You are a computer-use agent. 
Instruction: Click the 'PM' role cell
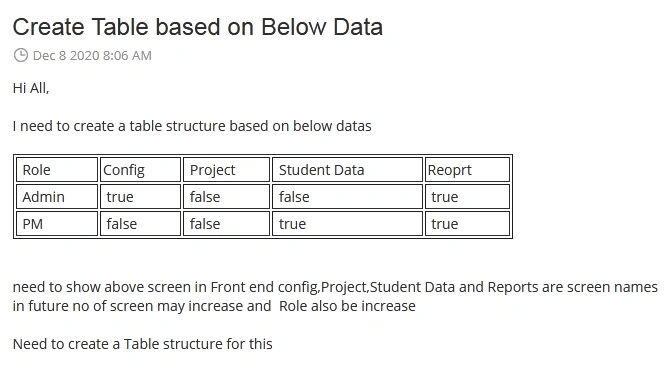(57, 223)
